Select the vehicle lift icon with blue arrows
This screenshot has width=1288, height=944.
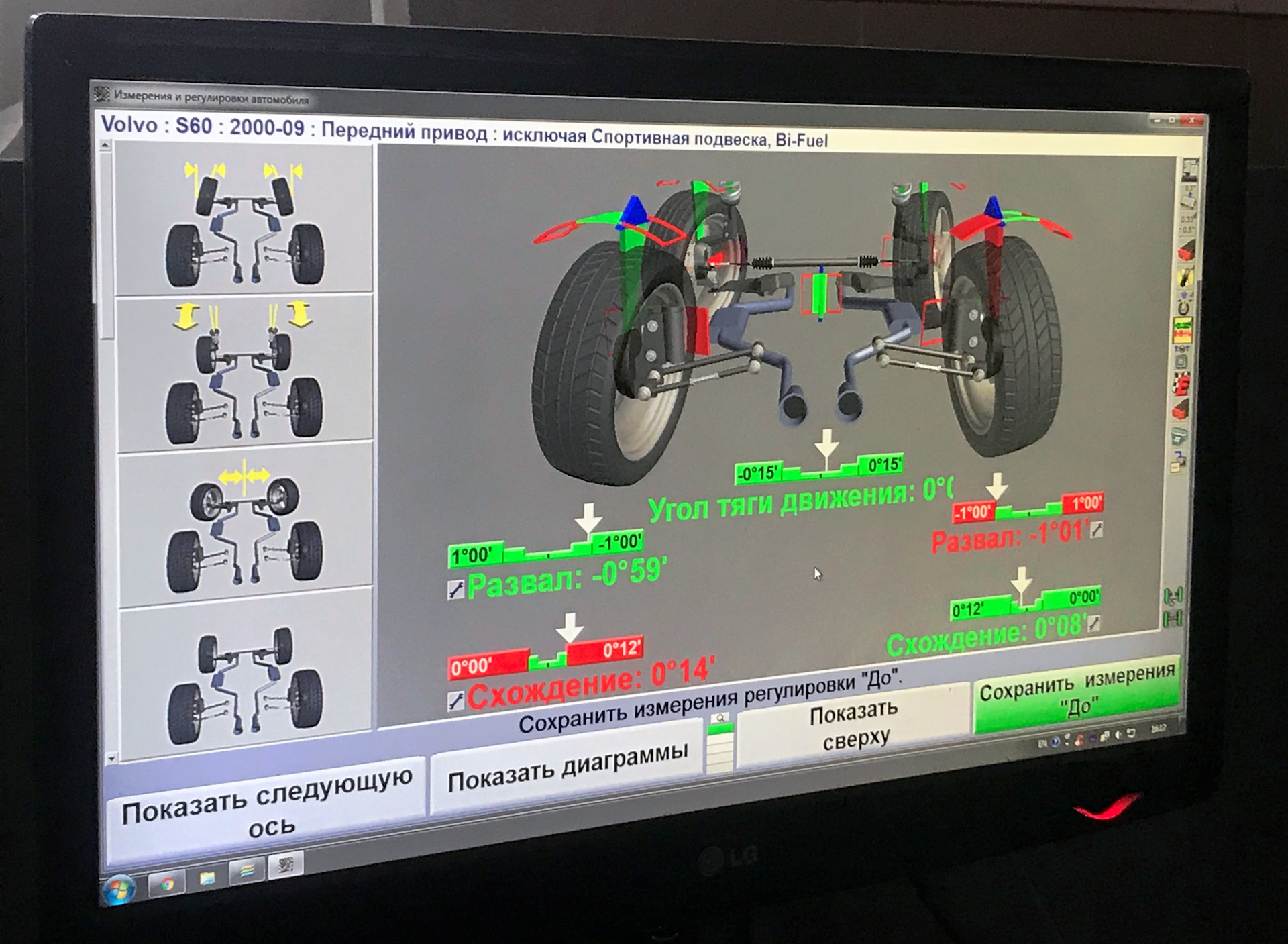(1181, 358)
